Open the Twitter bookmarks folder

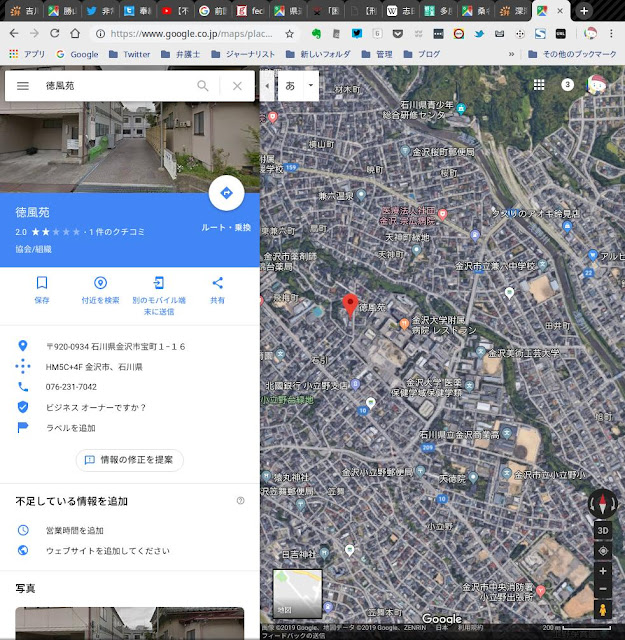pos(129,54)
